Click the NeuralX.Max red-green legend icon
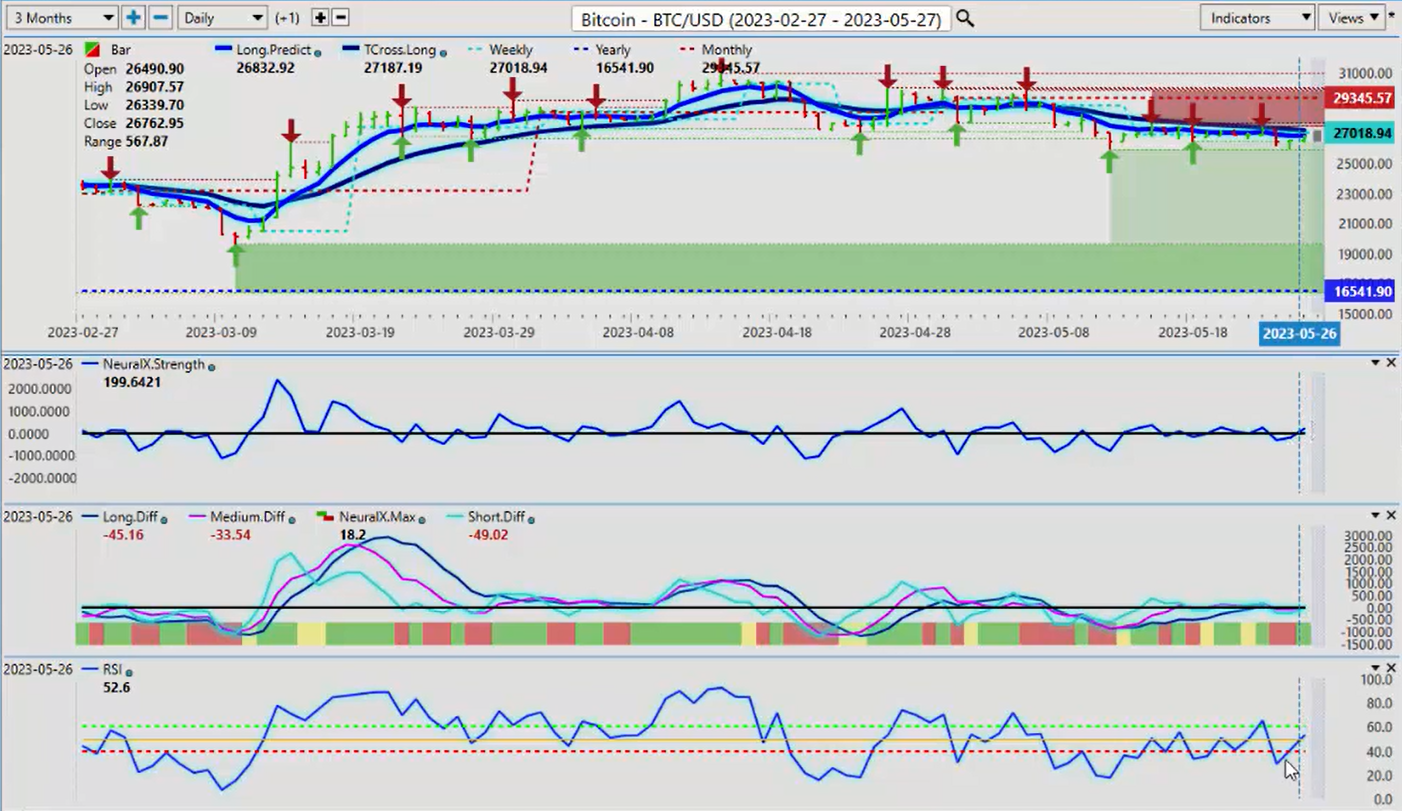1402x811 pixels. (x=324, y=517)
